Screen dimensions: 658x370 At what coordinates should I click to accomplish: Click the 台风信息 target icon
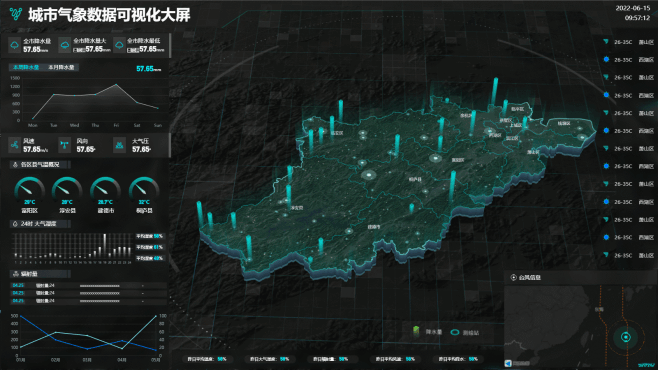pos(513,277)
